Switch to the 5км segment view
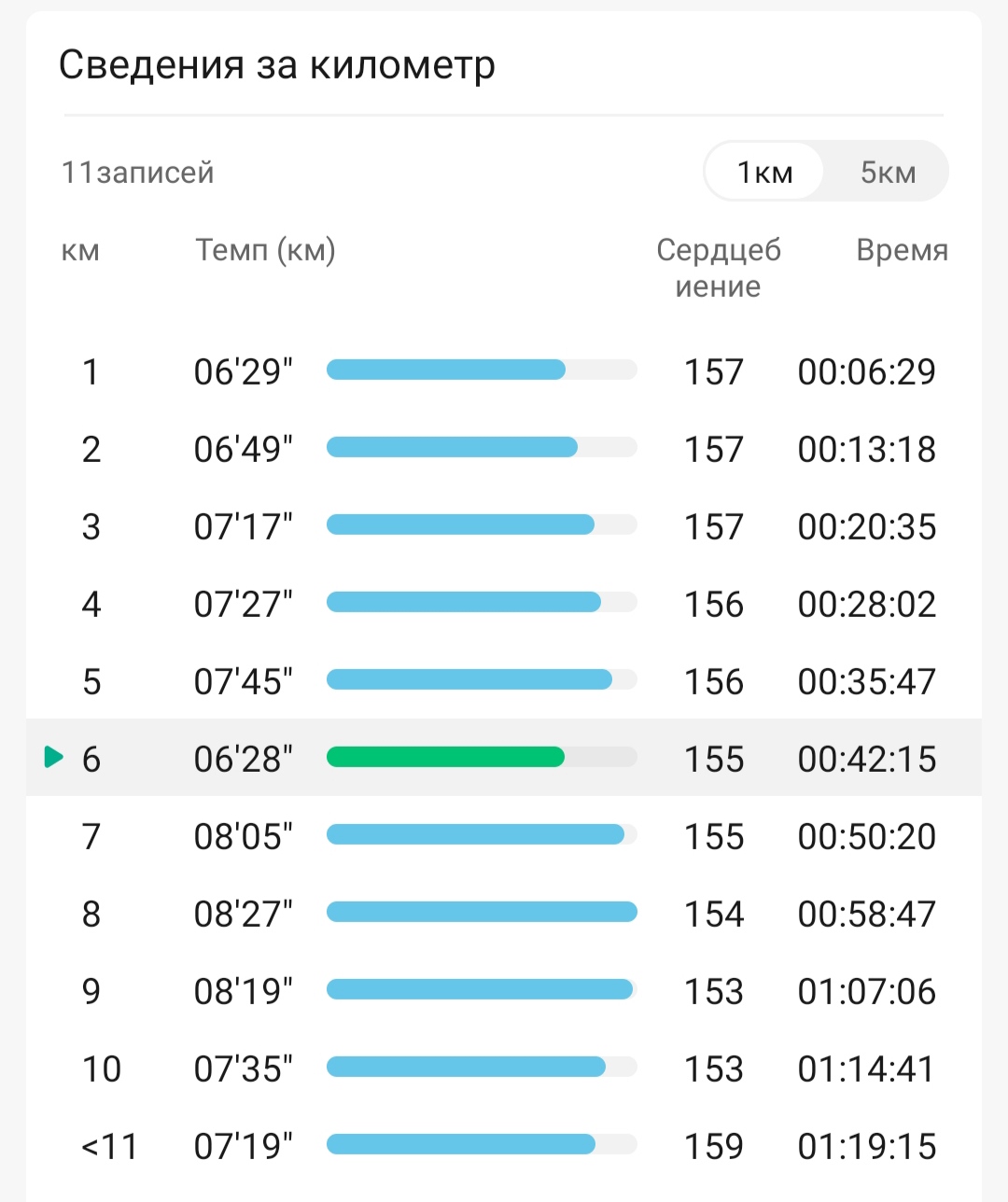 (x=888, y=172)
